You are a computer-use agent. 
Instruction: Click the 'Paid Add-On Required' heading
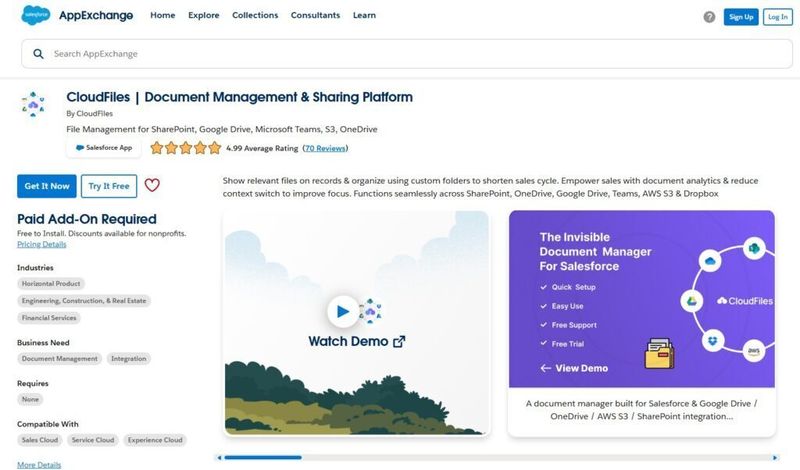(87, 219)
